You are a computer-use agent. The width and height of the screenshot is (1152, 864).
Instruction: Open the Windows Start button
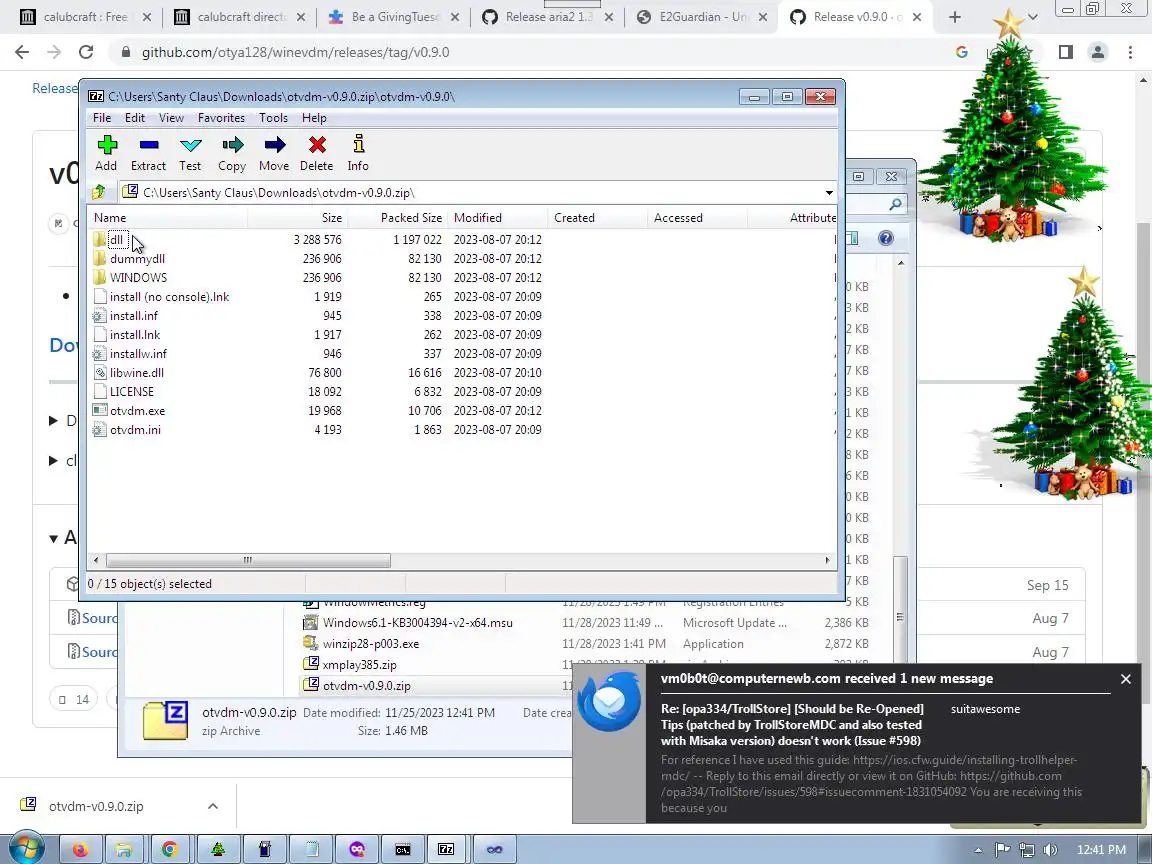pyautogui.click(x=25, y=849)
